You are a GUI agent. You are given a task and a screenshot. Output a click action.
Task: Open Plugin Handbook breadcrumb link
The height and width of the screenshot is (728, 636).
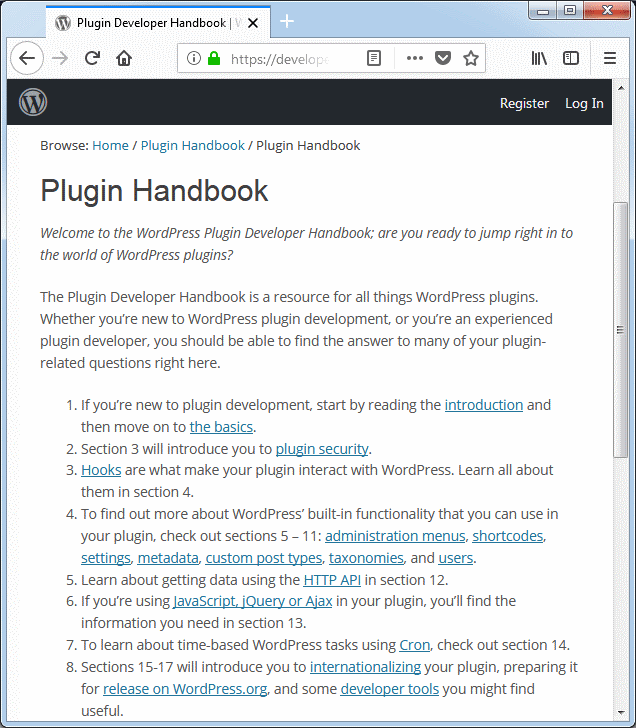(x=193, y=145)
